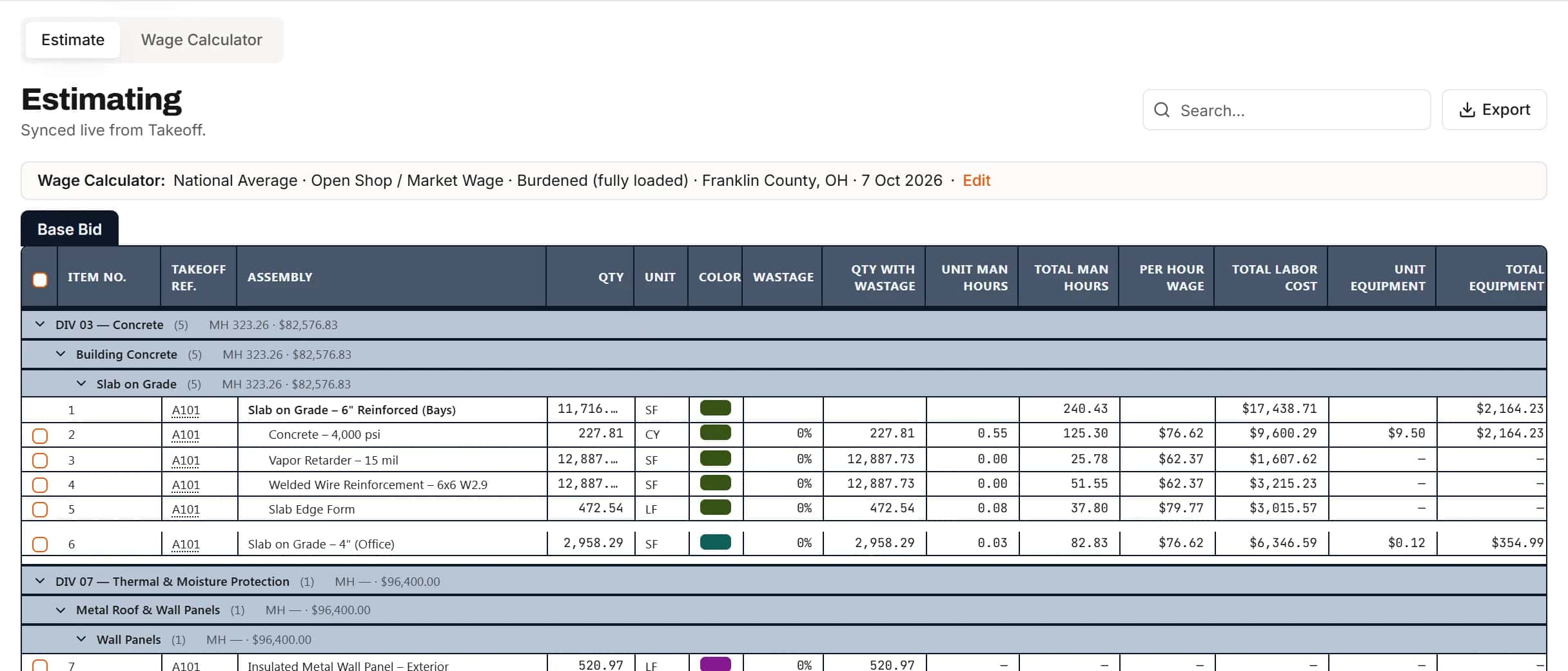Open takeoff ref A101 for item 1
Viewport: 1568px width, 671px height.
(186, 410)
